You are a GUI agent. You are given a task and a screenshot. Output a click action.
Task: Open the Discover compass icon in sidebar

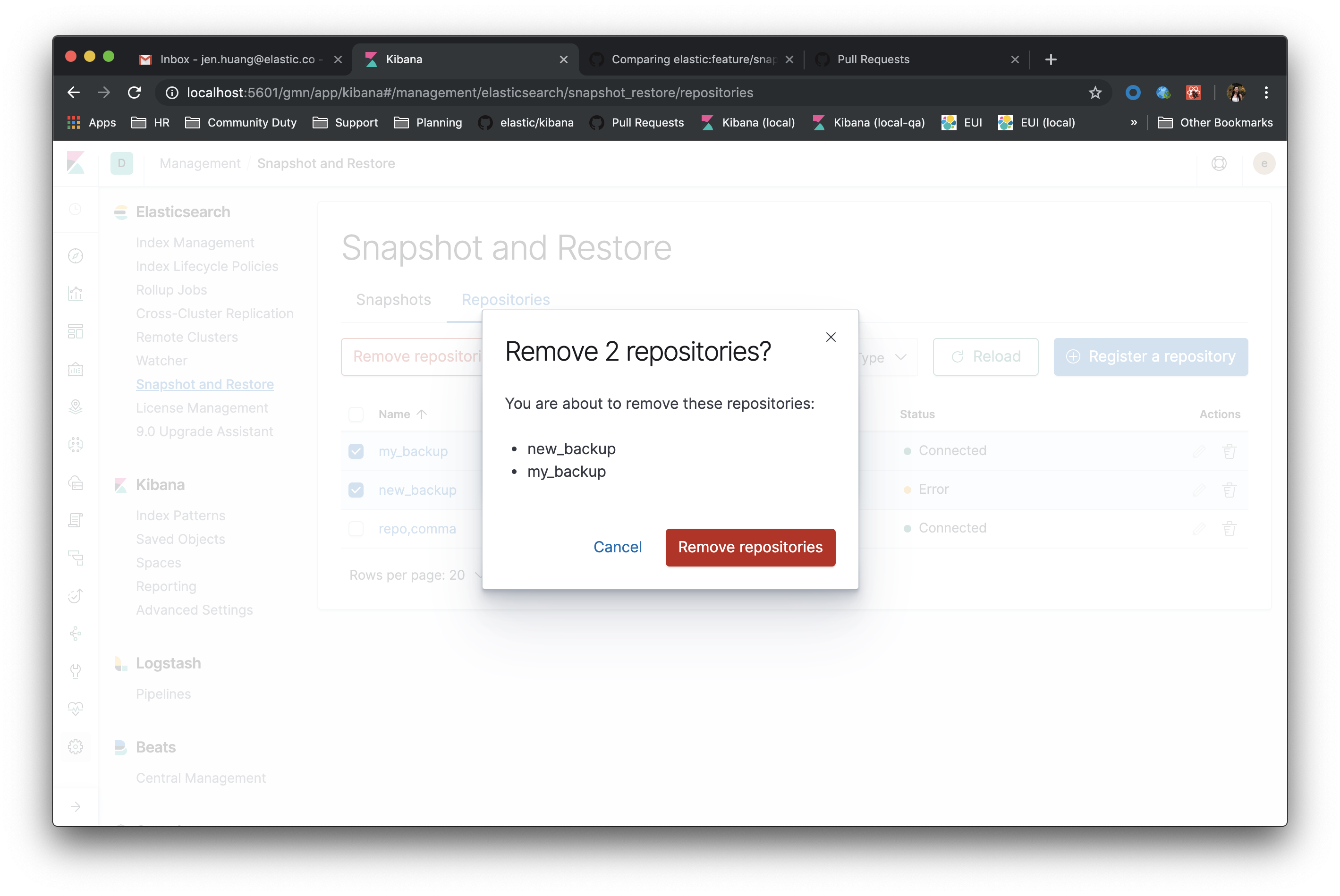point(76,256)
